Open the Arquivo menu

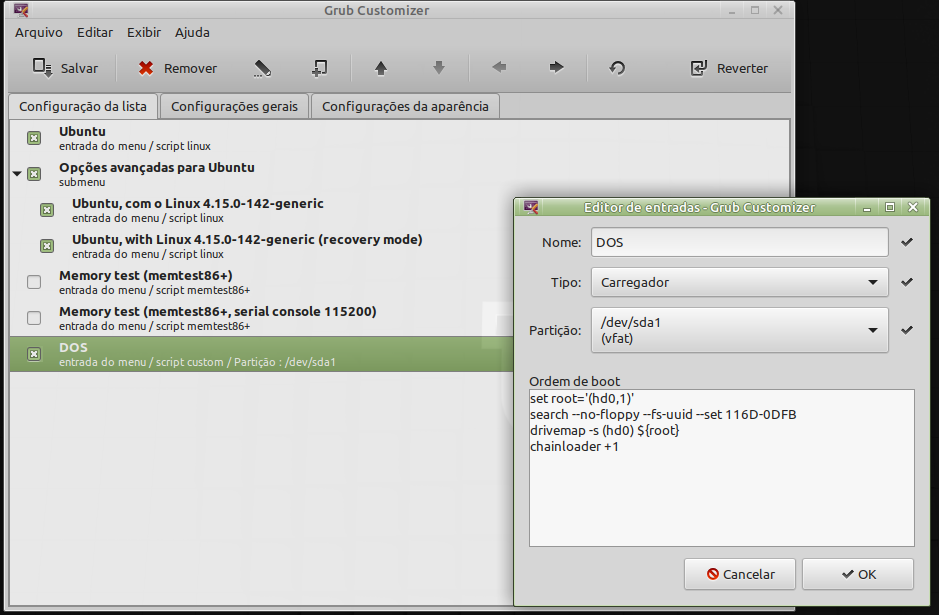click(x=39, y=32)
